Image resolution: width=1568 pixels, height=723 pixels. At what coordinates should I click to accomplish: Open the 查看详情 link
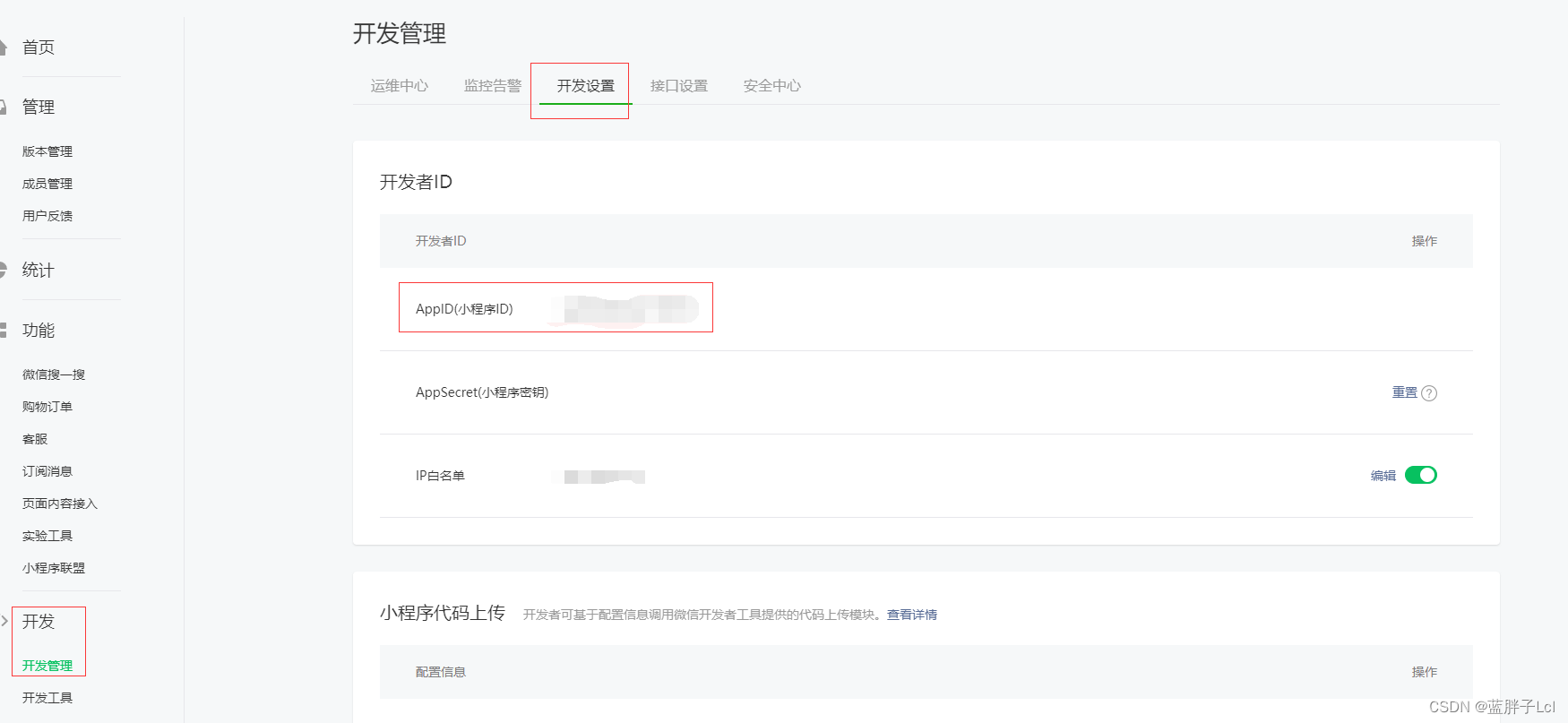point(912,615)
